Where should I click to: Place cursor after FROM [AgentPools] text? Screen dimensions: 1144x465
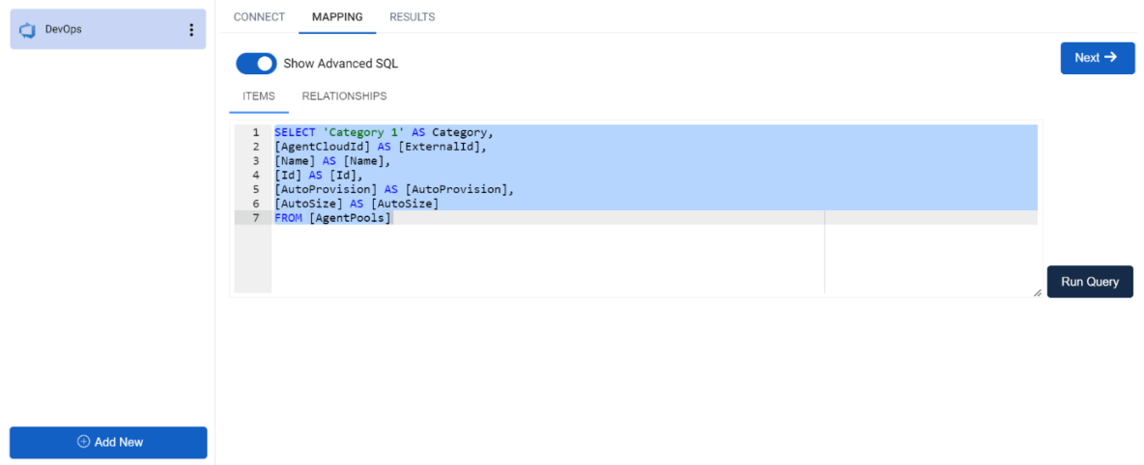click(x=393, y=218)
